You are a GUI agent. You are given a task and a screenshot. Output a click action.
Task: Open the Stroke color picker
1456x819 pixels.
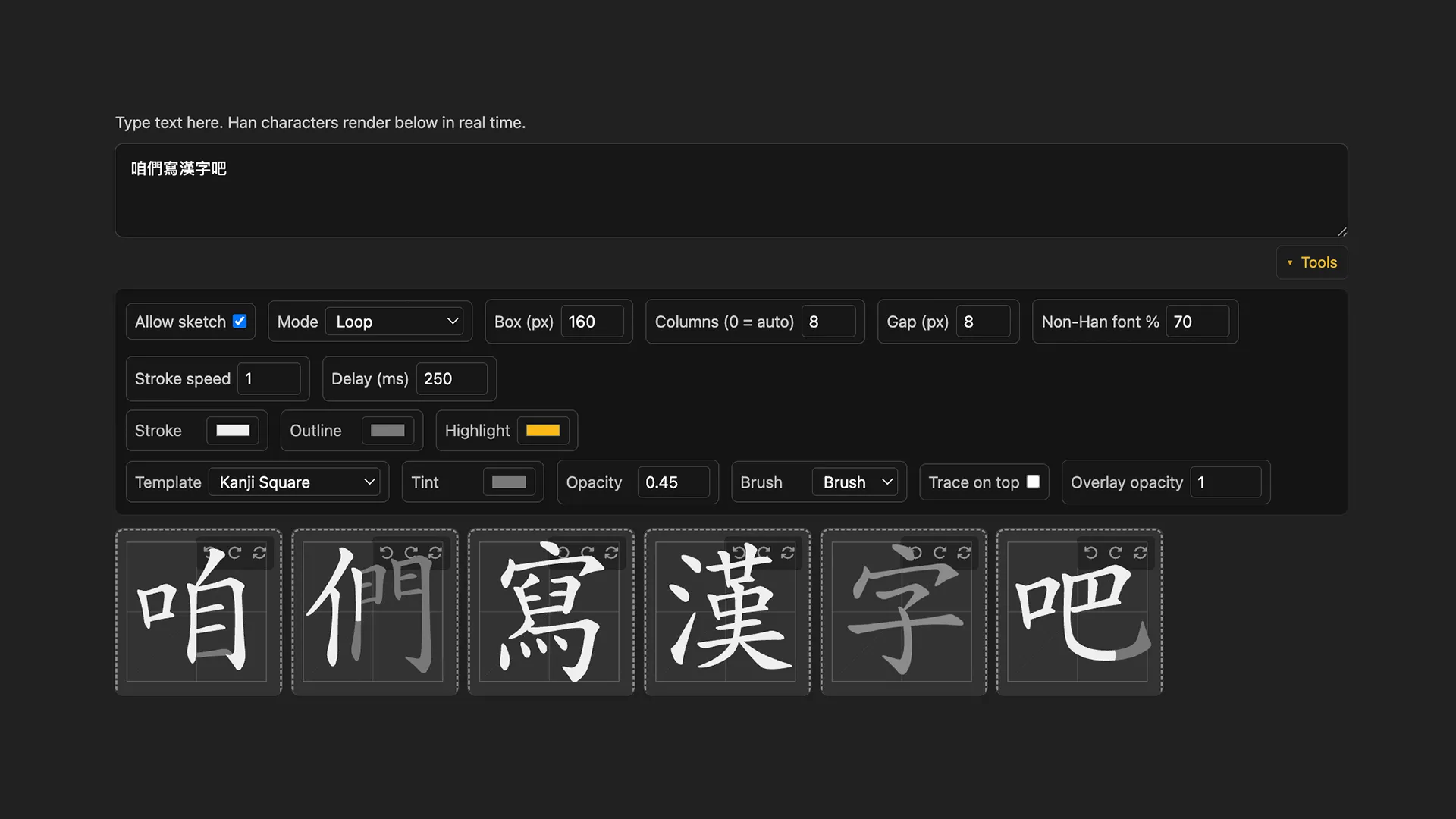click(234, 430)
